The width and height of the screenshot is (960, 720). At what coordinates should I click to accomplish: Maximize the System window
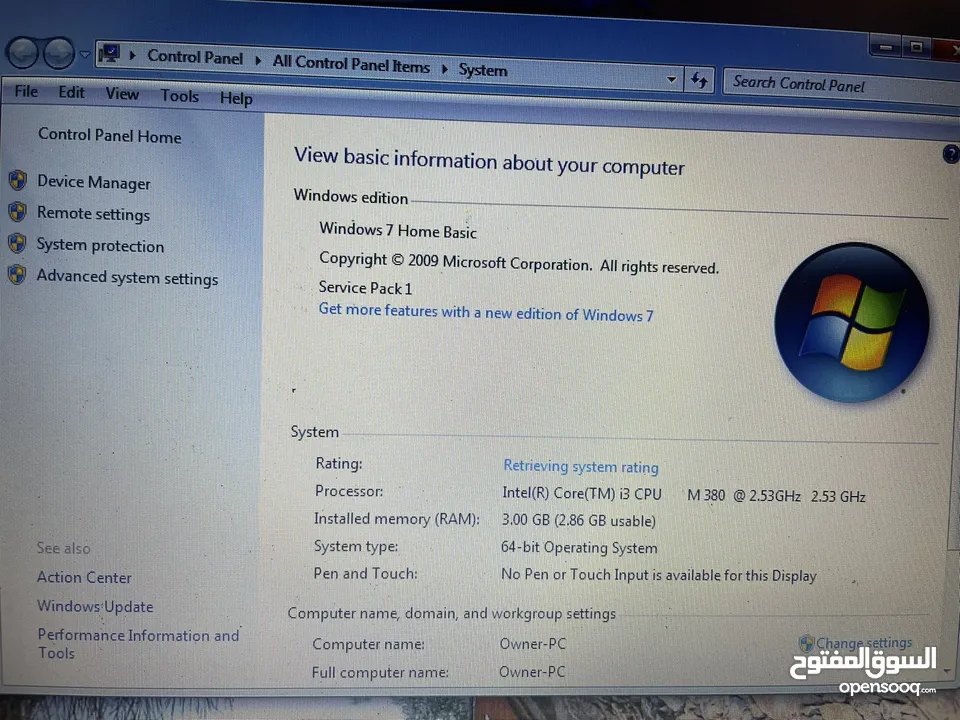tap(916, 47)
